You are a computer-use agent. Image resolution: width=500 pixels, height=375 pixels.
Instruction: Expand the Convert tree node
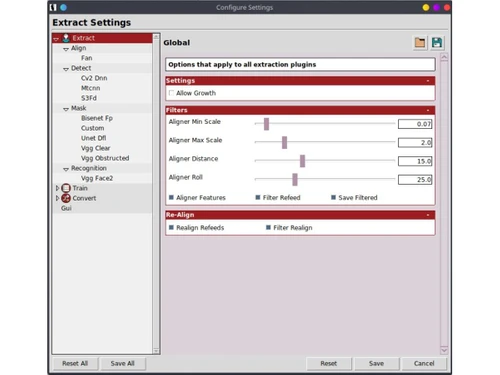point(57,198)
